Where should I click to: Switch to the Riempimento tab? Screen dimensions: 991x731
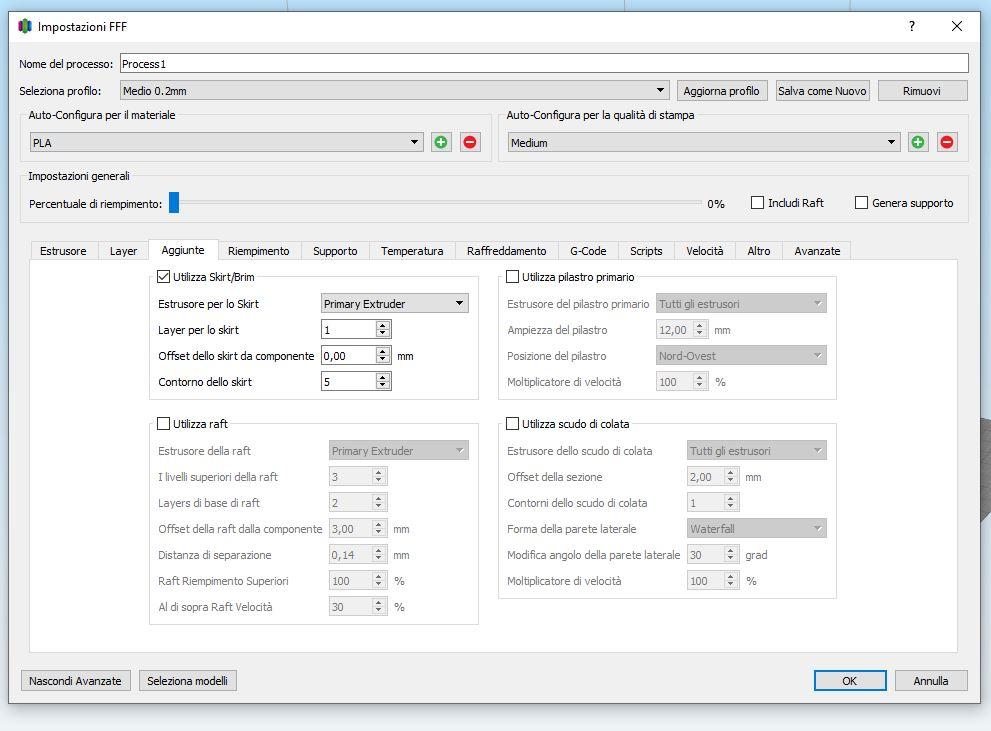pos(258,251)
